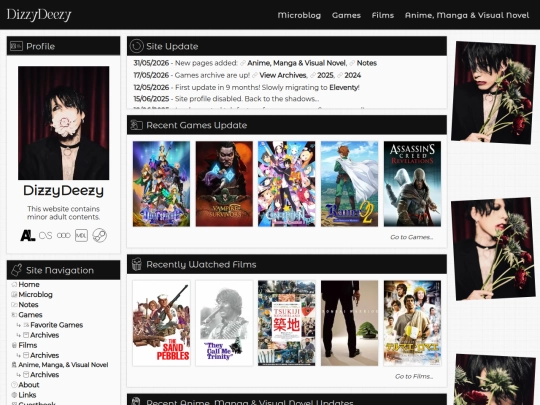Click the DizzyDeezy profile portrait photo

click(x=64, y=123)
